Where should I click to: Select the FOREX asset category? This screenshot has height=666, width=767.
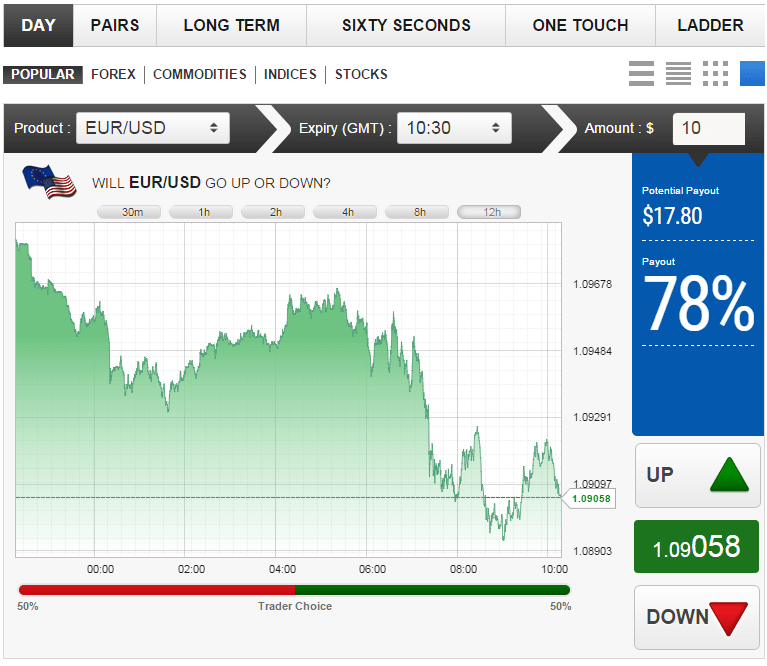pyautogui.click(x=113, y=74)
